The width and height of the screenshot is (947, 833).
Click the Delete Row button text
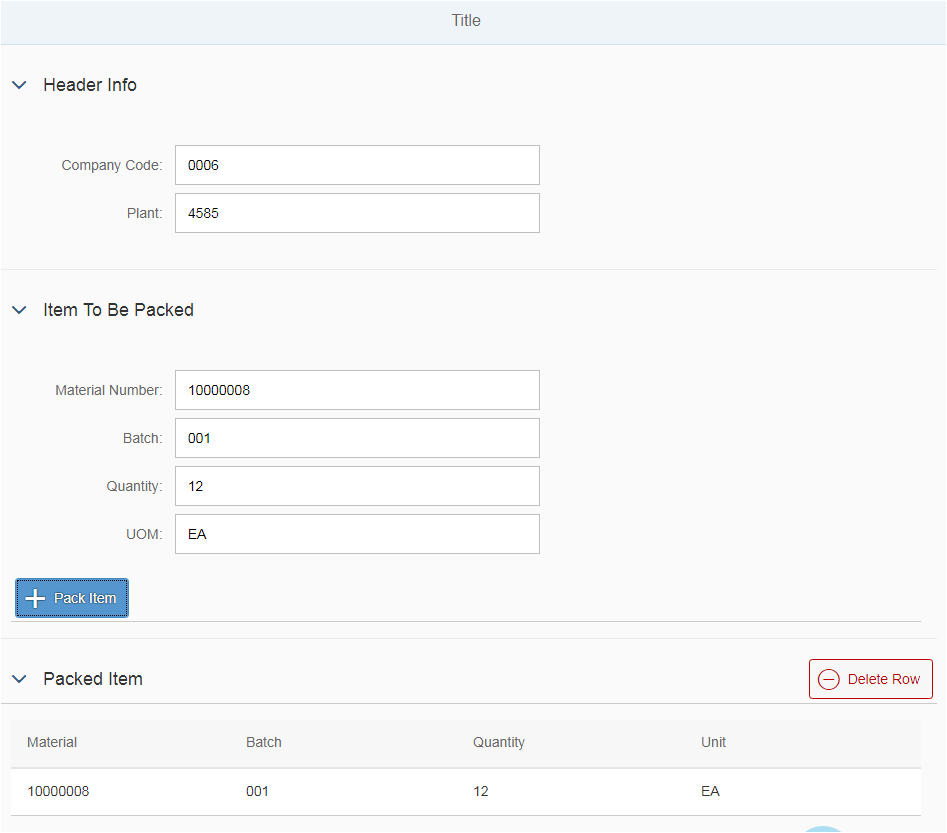coord(884,680)
